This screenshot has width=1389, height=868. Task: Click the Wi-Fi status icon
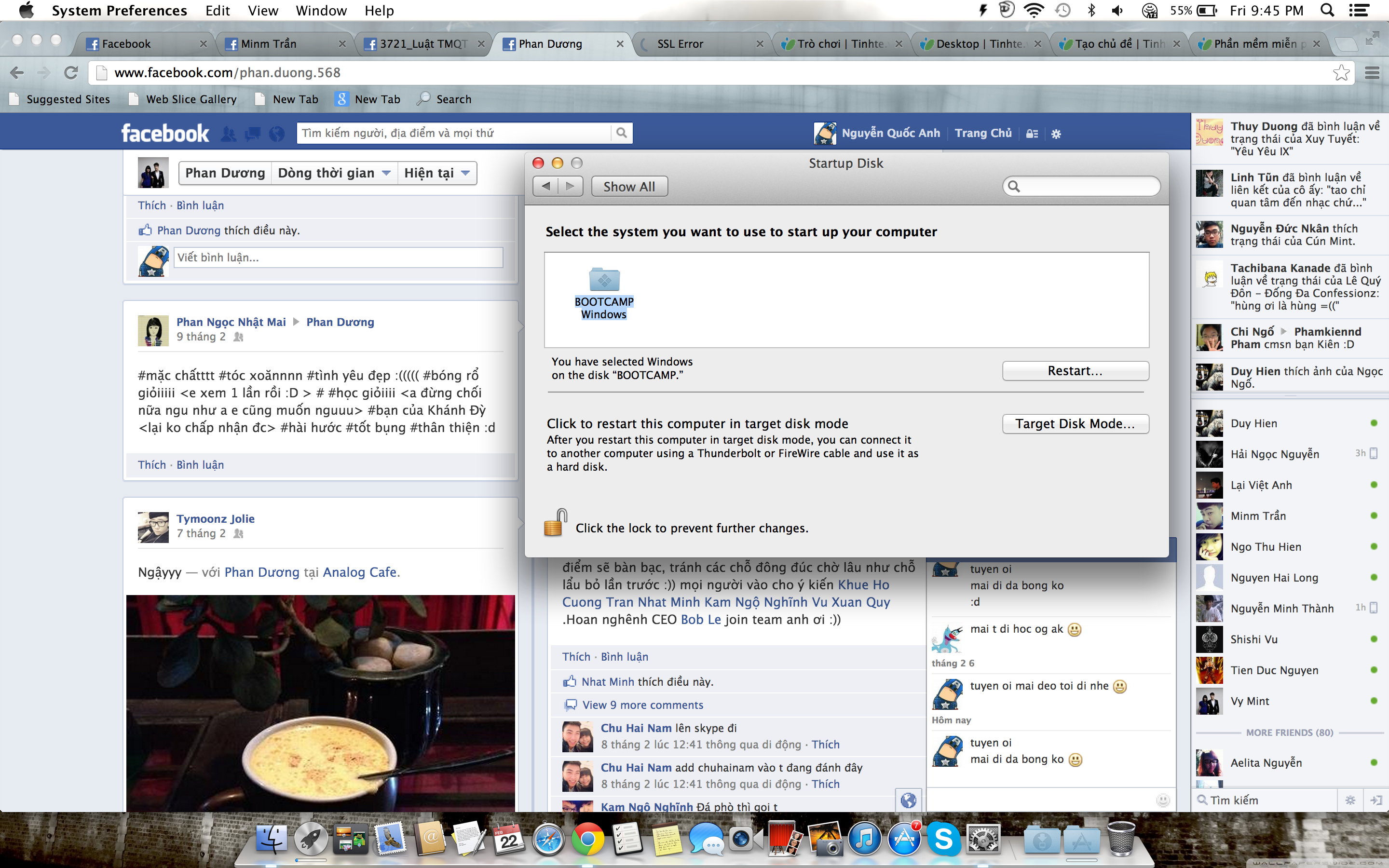coord(1034,10)
